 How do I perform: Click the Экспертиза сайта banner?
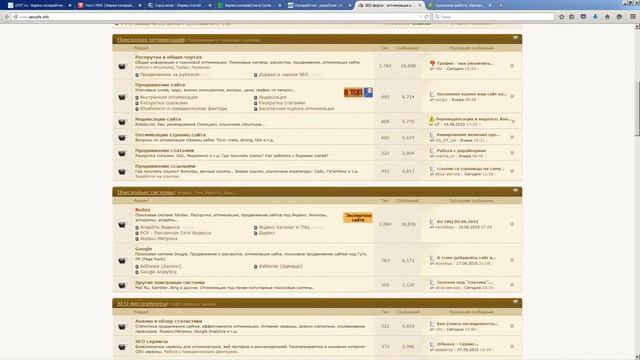click(358, 218)
